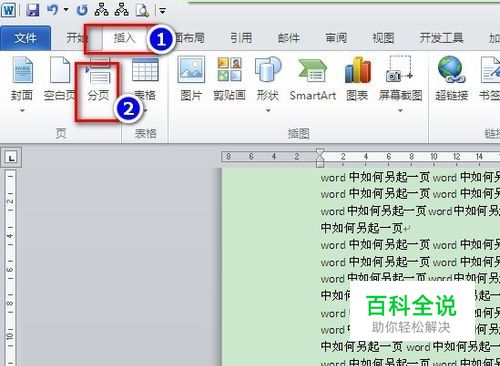Save the document with the floppy icon
Screen dimensions: 500x366
pos(33,10)
